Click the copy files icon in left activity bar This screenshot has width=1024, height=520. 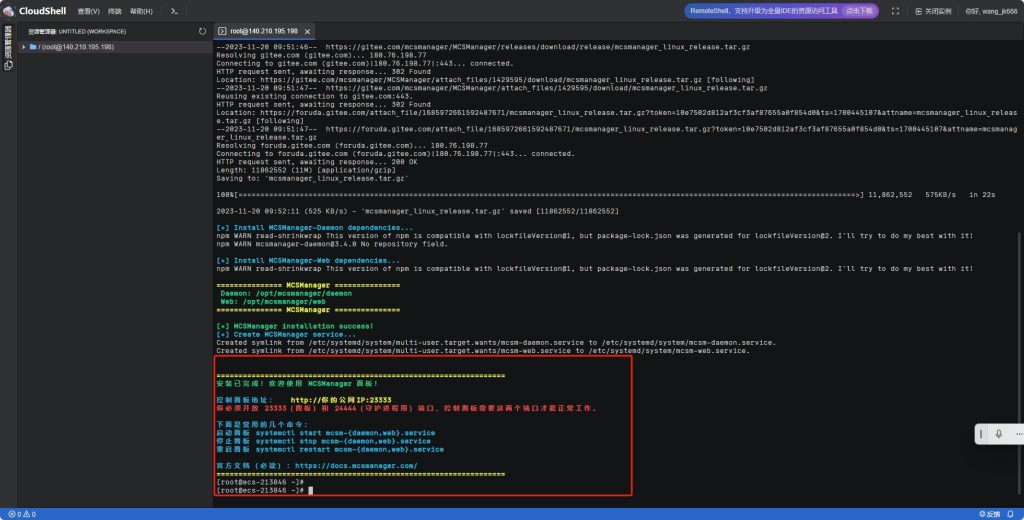(x=8, y=65)
